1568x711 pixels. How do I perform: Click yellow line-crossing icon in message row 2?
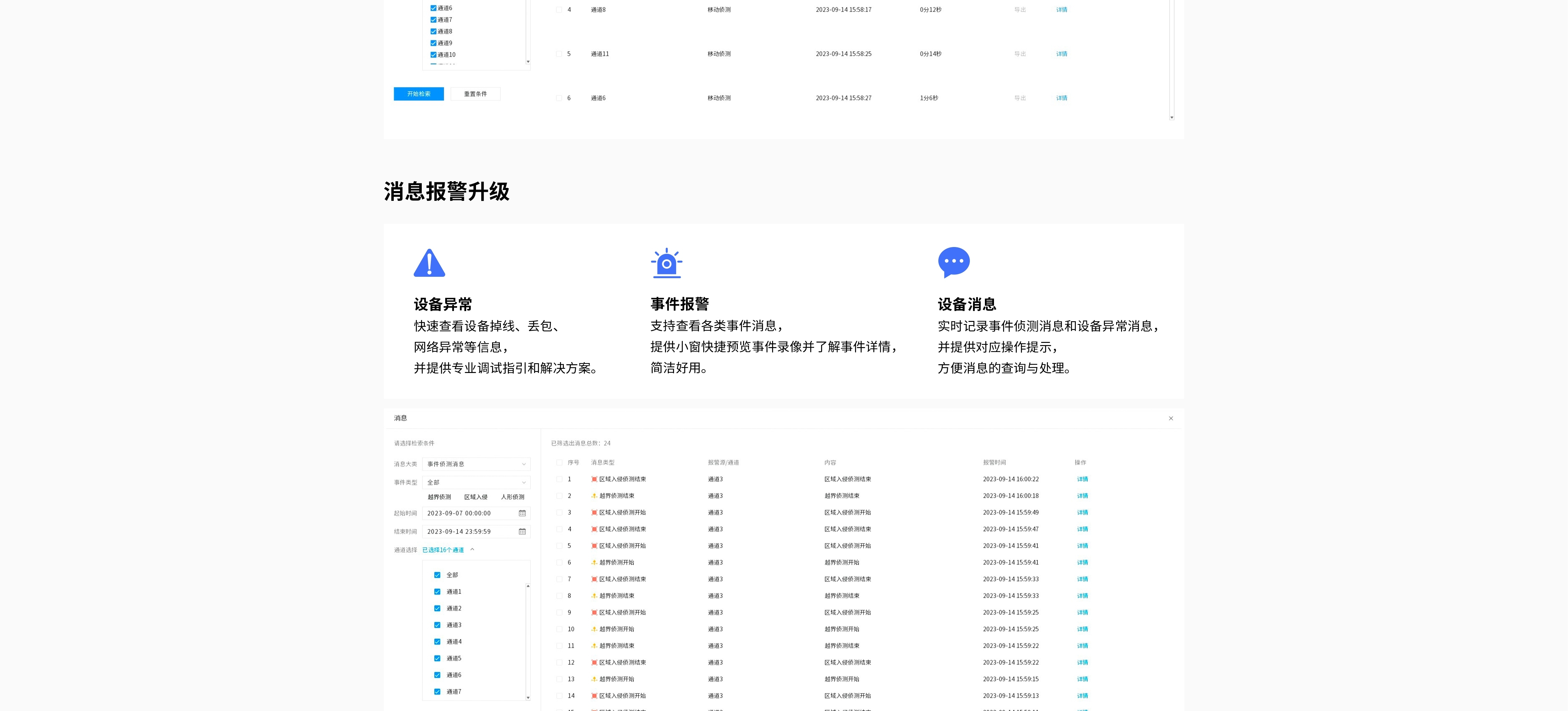point(594,495)
